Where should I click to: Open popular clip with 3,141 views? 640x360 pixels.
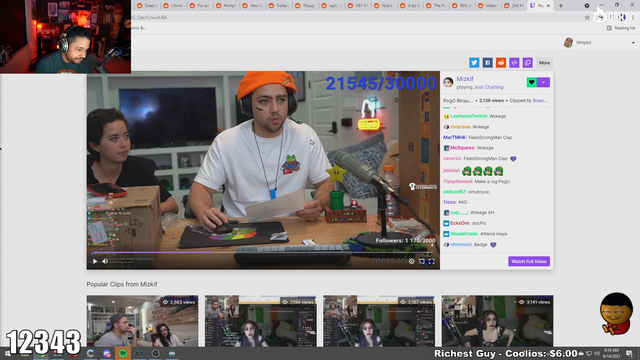[x=497, y=321]
